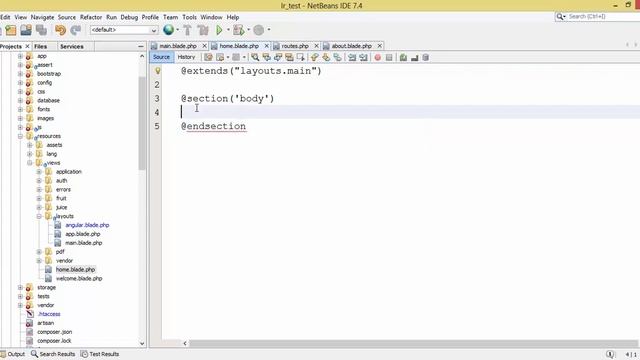Click the Stop Macro Recording icon
This screenshot has height=360, width=640.
[x=389, y=58]
